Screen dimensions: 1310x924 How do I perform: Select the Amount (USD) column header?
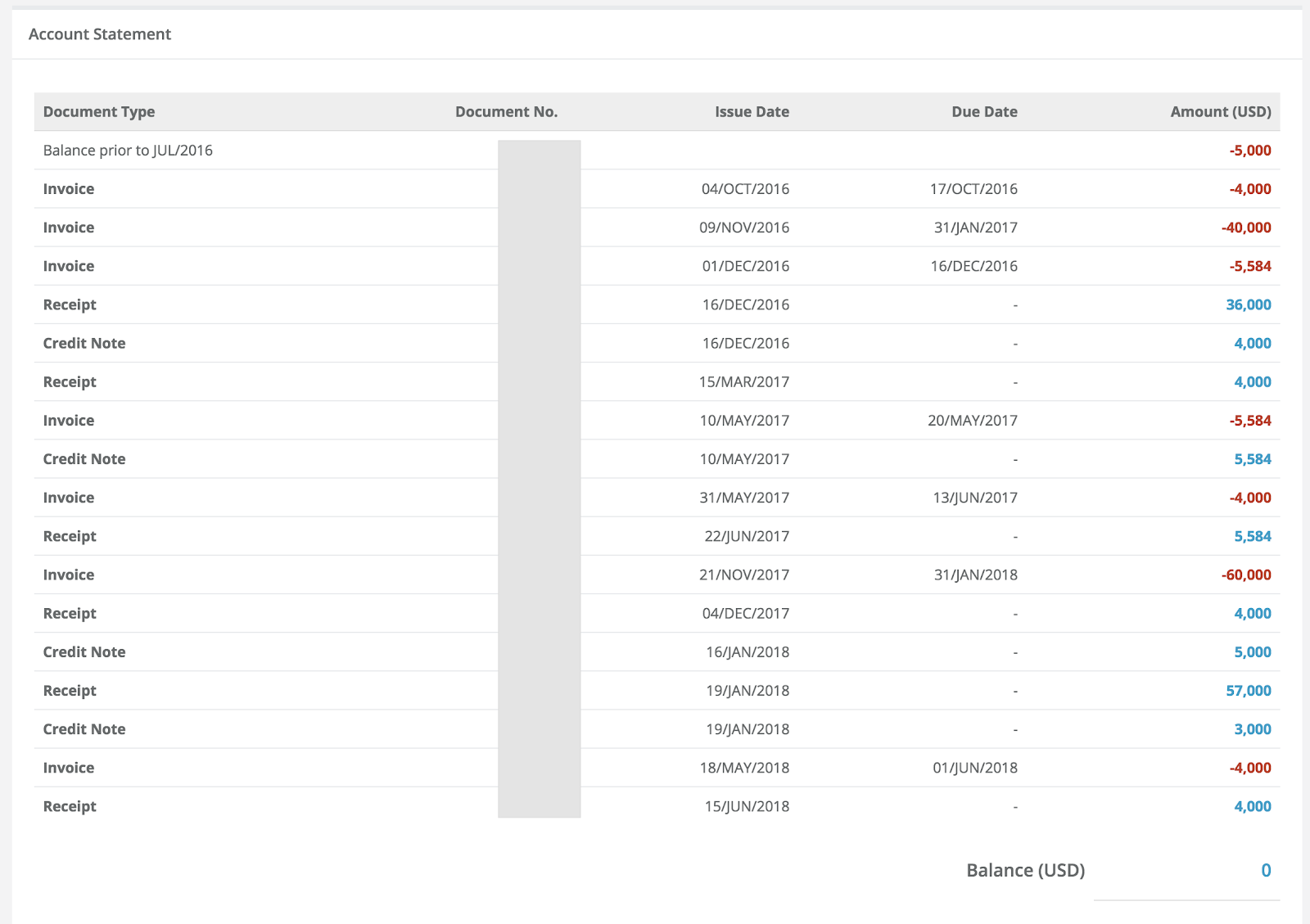pos(1220,112)
